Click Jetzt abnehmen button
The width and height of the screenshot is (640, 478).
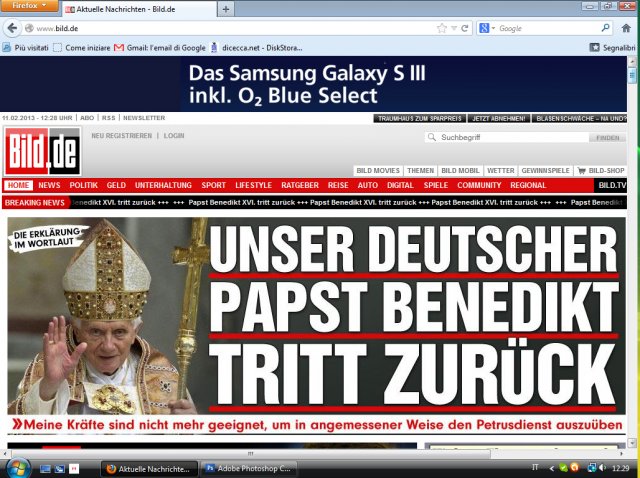tap(499, 118)
